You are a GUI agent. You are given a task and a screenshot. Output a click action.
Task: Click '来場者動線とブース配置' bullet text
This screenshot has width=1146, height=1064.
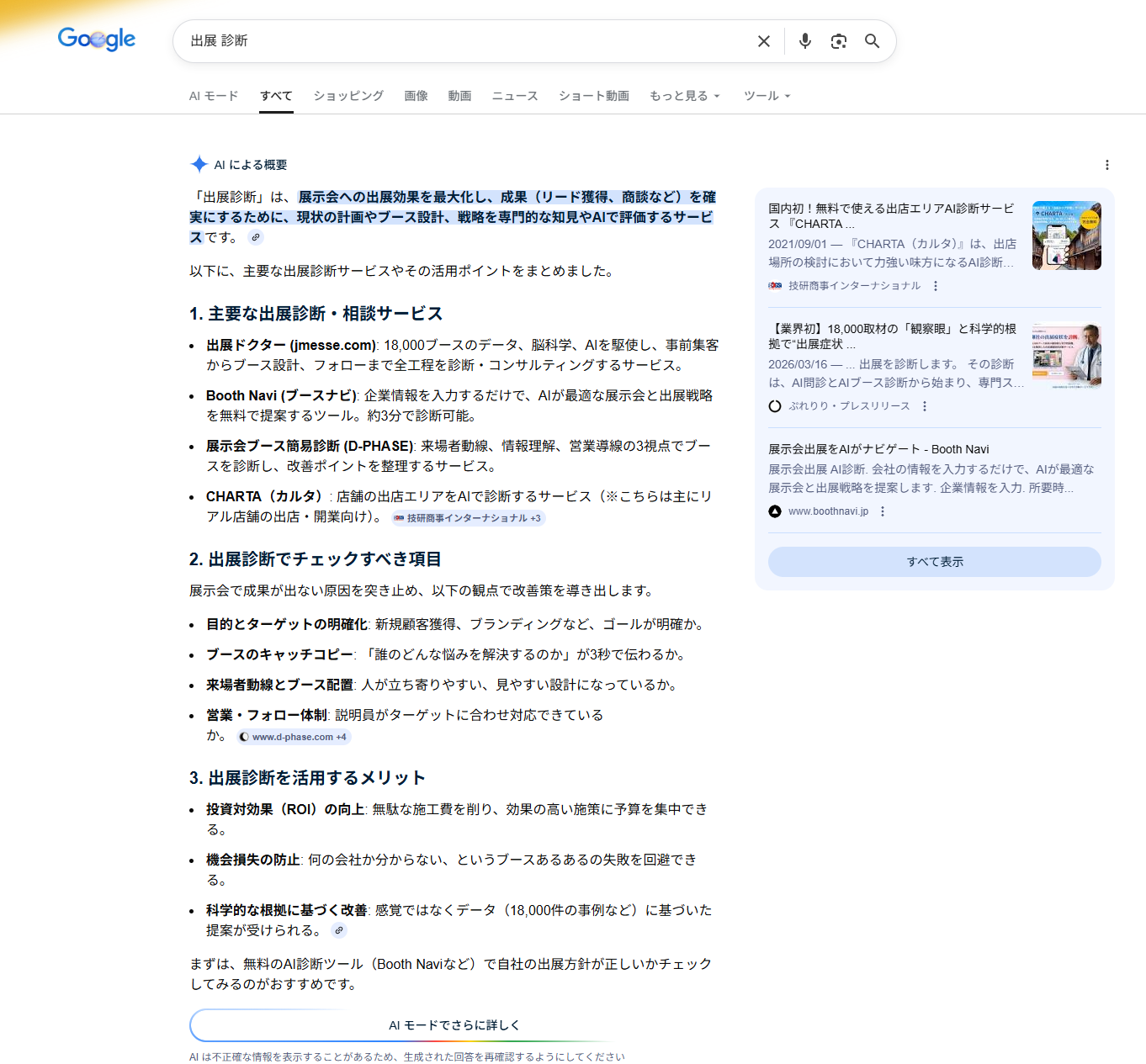point(280,685)
